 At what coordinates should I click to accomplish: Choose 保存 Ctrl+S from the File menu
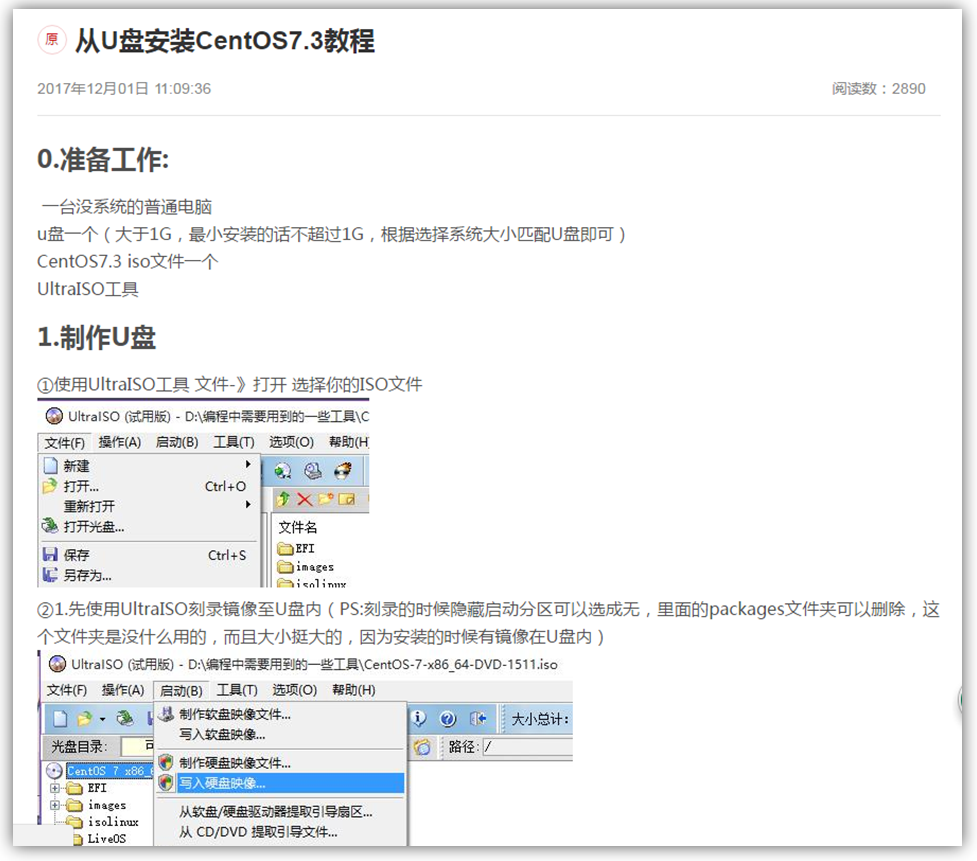coord(150,554)
